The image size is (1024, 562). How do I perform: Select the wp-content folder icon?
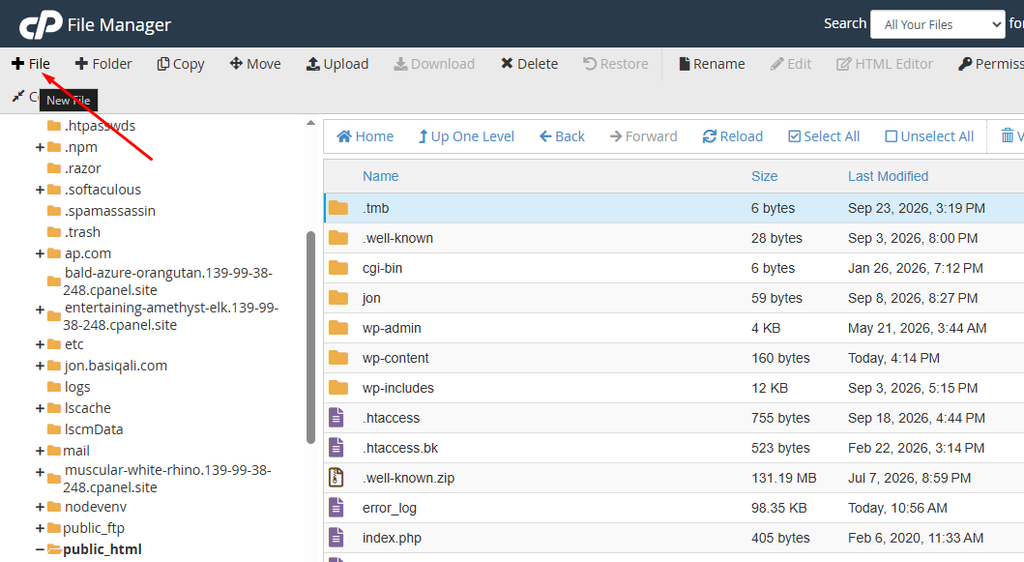[x=338, y=358]
